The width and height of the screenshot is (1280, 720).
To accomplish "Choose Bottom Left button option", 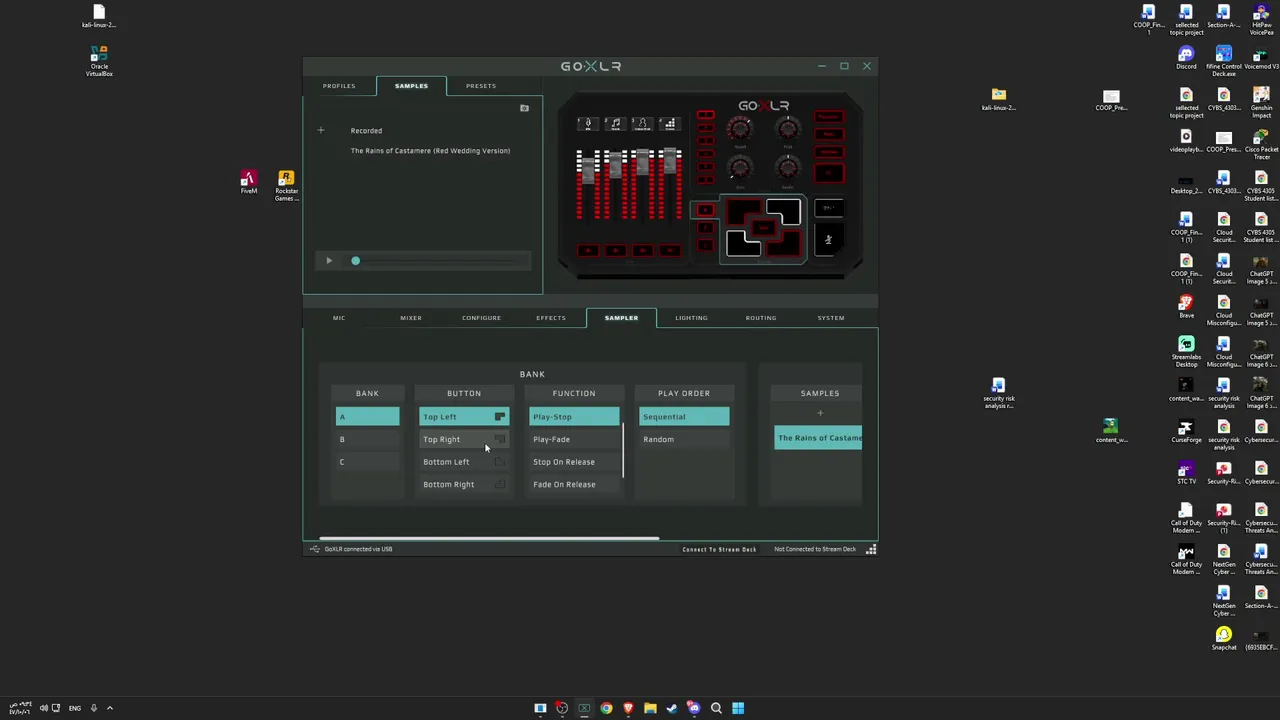I will (x=464, y=462).
